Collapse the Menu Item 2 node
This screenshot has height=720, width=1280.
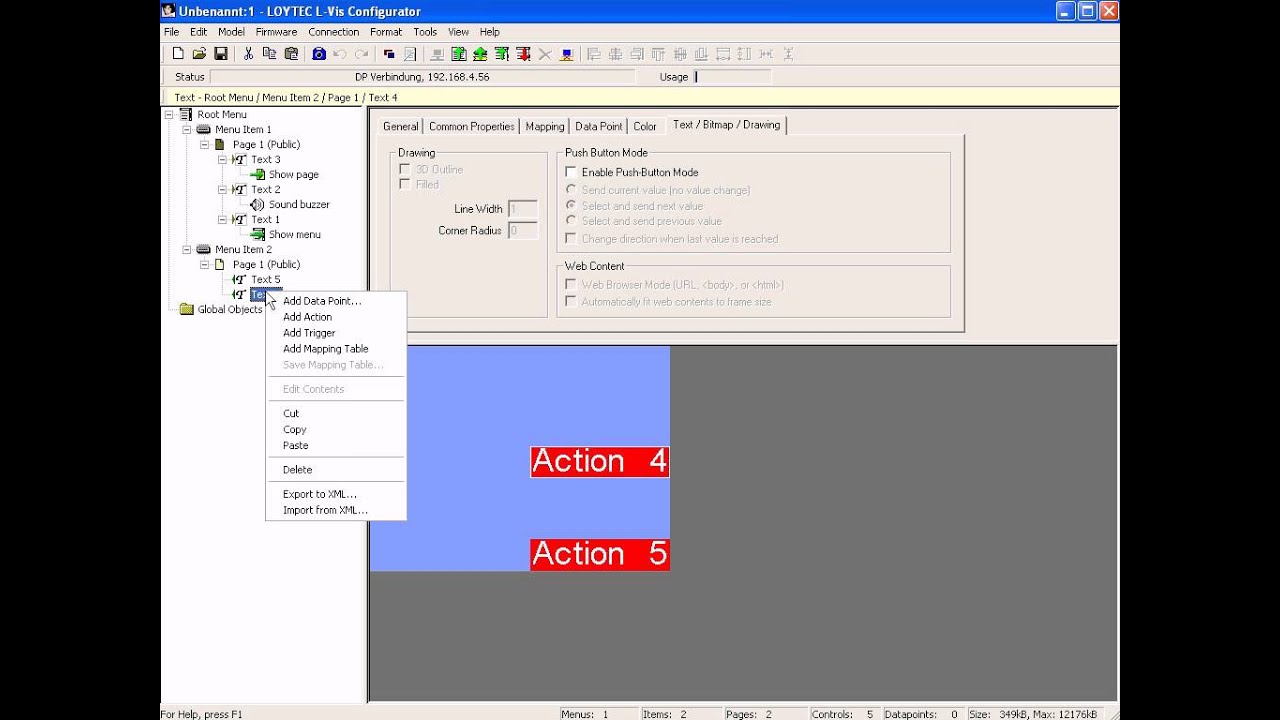click(187, 249)
